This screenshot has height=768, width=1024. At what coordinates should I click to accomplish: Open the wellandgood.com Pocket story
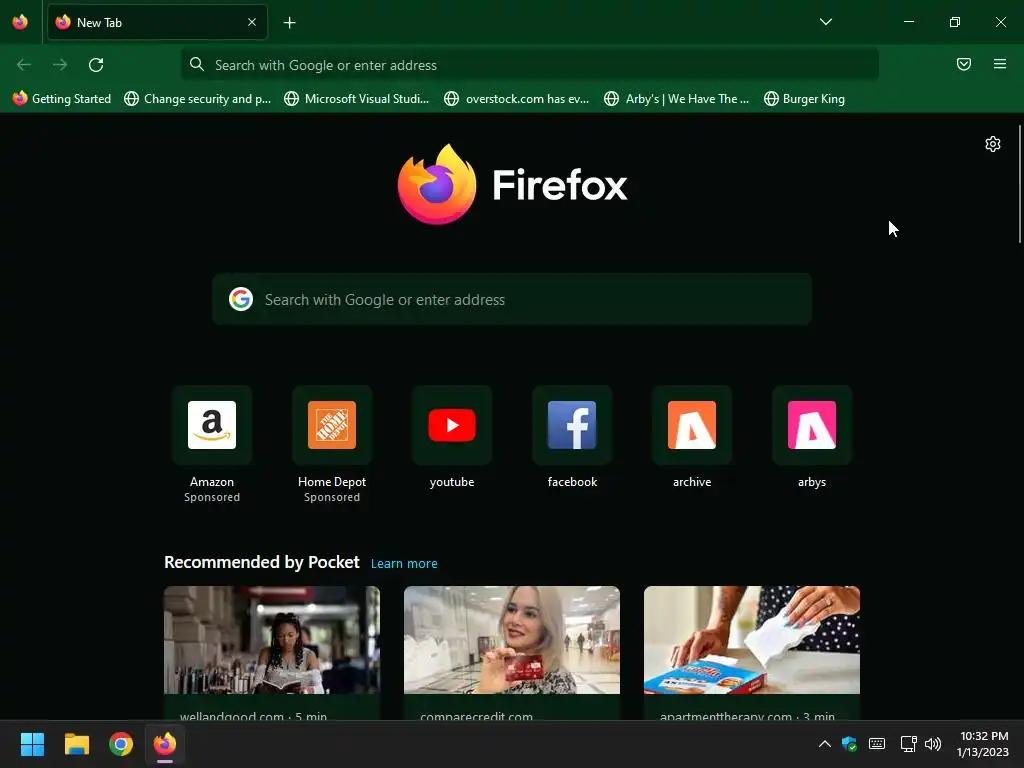(272, 653)
